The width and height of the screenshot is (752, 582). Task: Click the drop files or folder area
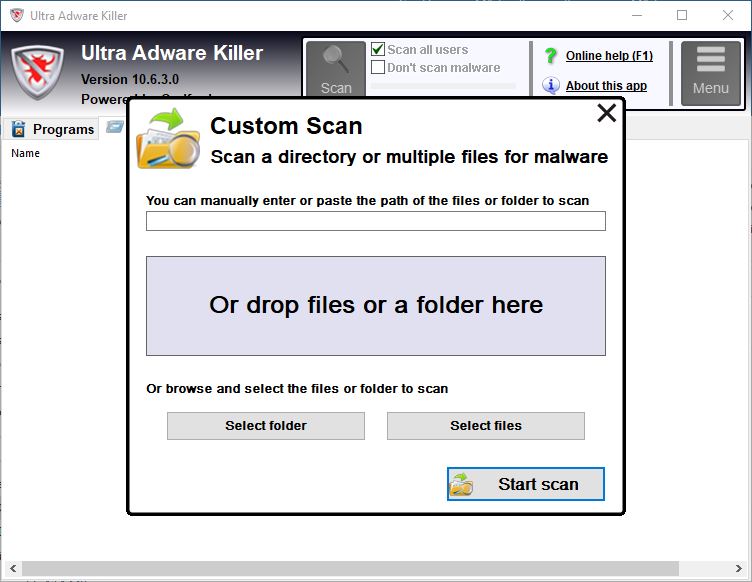coord(376,306)
